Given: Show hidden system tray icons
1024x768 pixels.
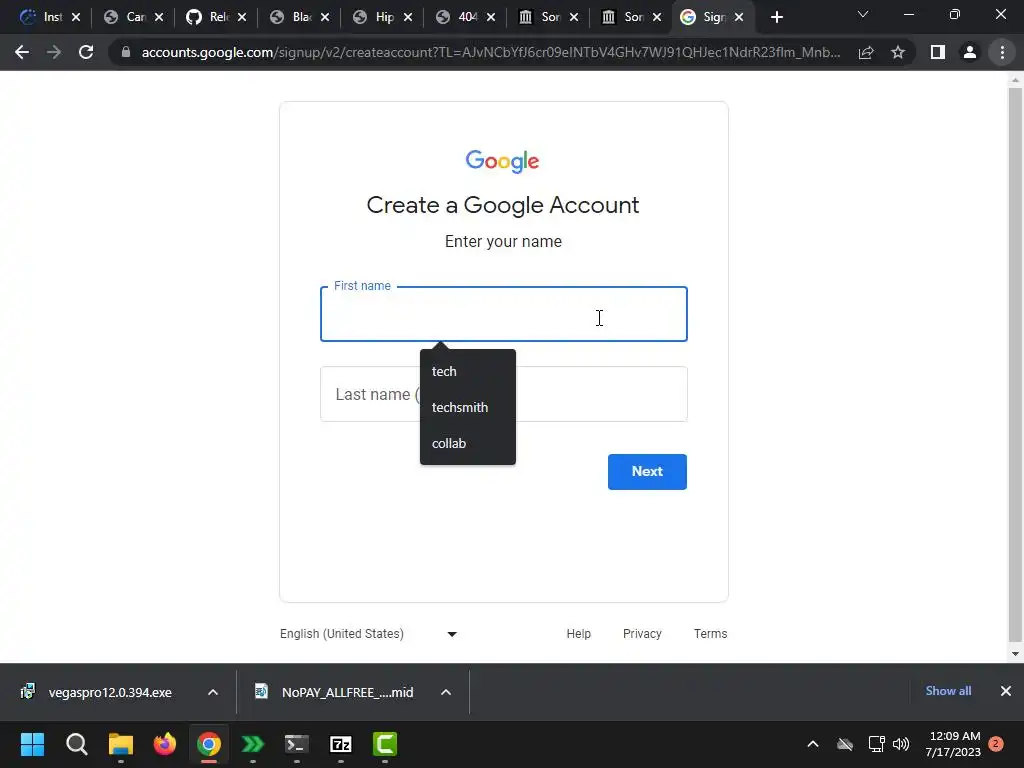Looking at the screenshot, I should (x=813, y=744).
